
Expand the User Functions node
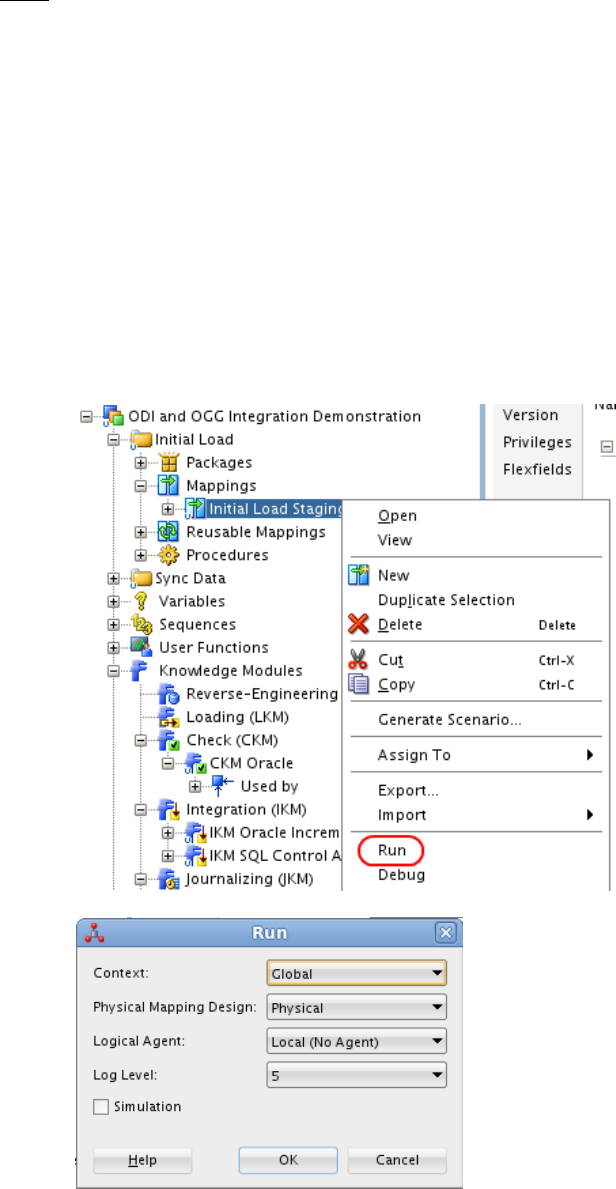(114, 648)
